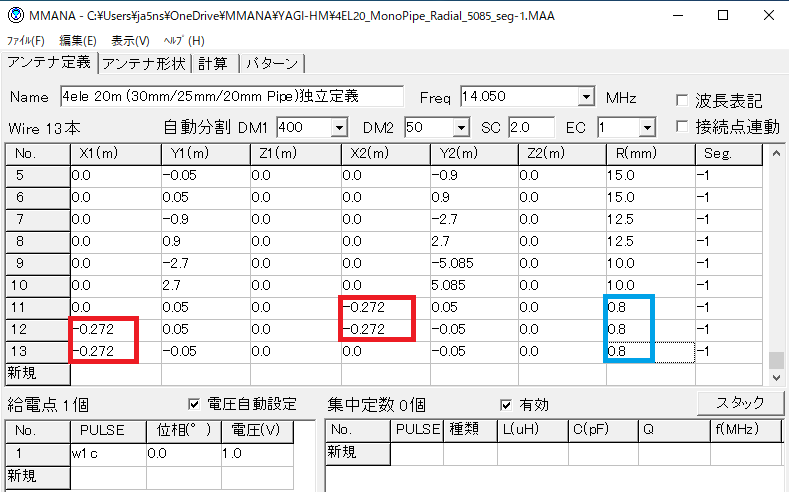This screenshot has height=492, width=789.
Task: Expand the DM1 400 dropdown
Action: coord(338,128)
